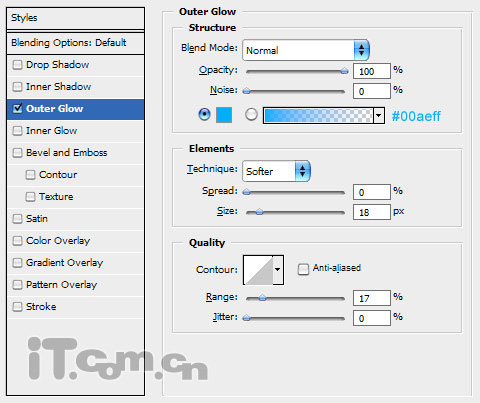Enable the Drop Shadow checkbox
The height and width of the screenshot is (403, 480).
pos(17,65)
